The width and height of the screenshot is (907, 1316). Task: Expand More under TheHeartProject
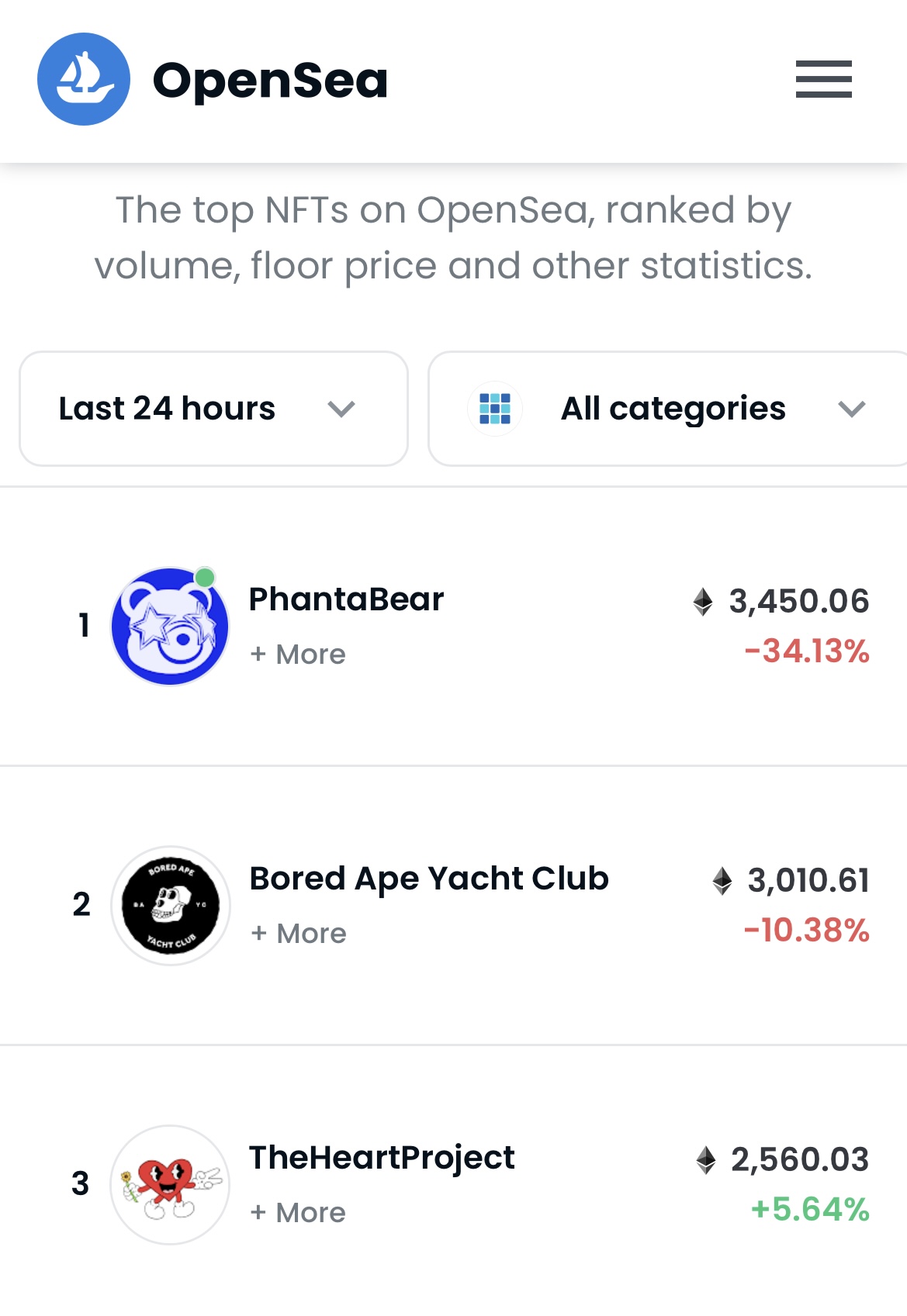[x=298, y=1213]
